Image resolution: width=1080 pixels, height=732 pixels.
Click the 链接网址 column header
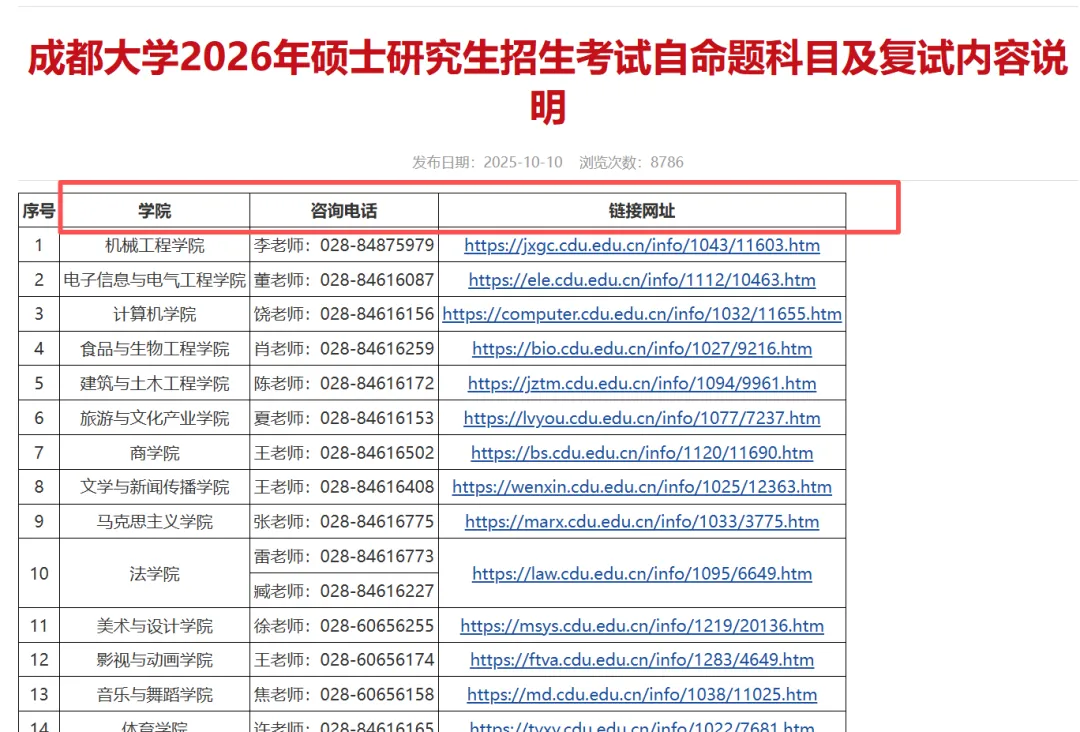[x=642, y=211]
